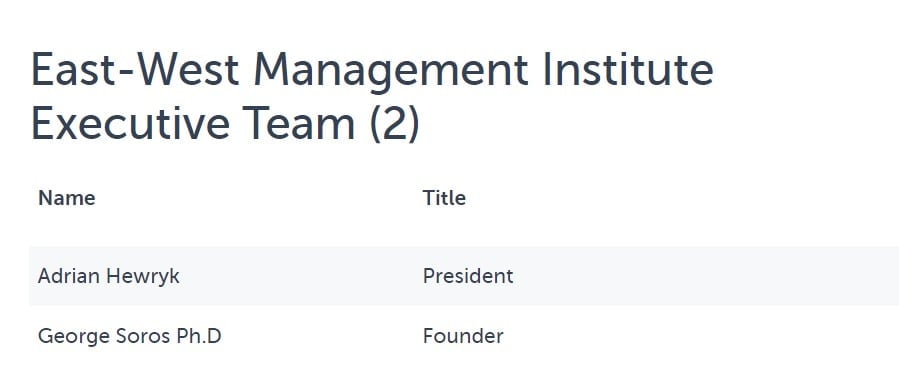Click the President title cell
Viewport: 899px width, 379px height.
468,276
